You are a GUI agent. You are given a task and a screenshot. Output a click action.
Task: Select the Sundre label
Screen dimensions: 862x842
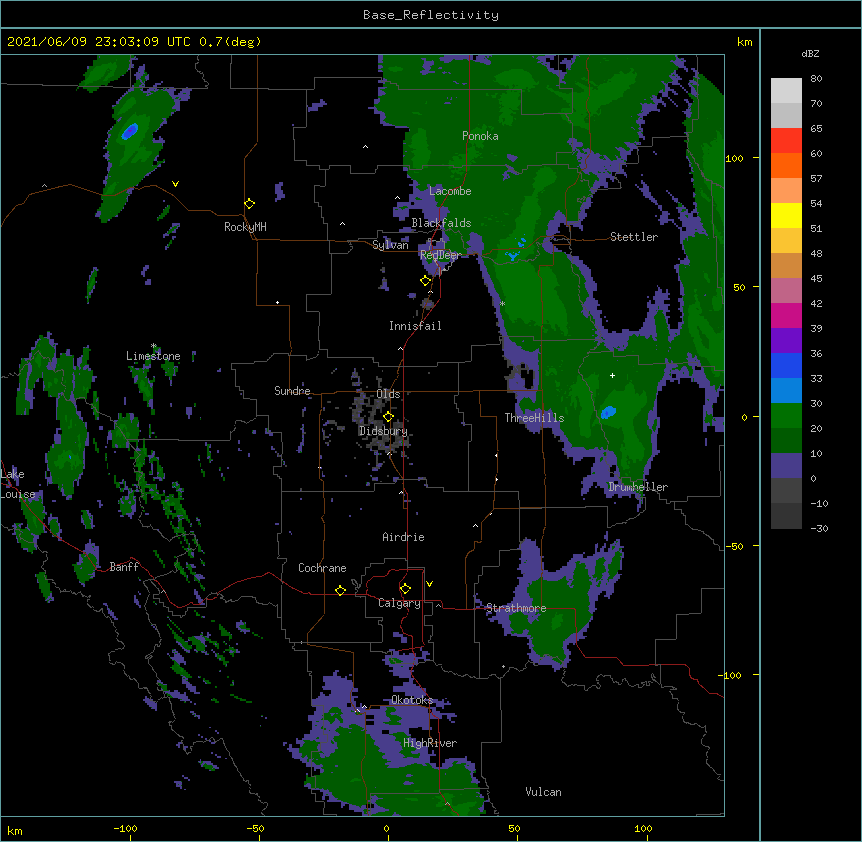(292, 391)
